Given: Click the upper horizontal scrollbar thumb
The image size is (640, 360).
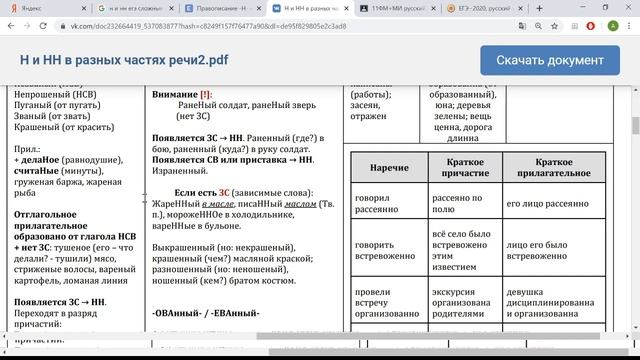Looking at the screenshot, I should pos(428,336).
